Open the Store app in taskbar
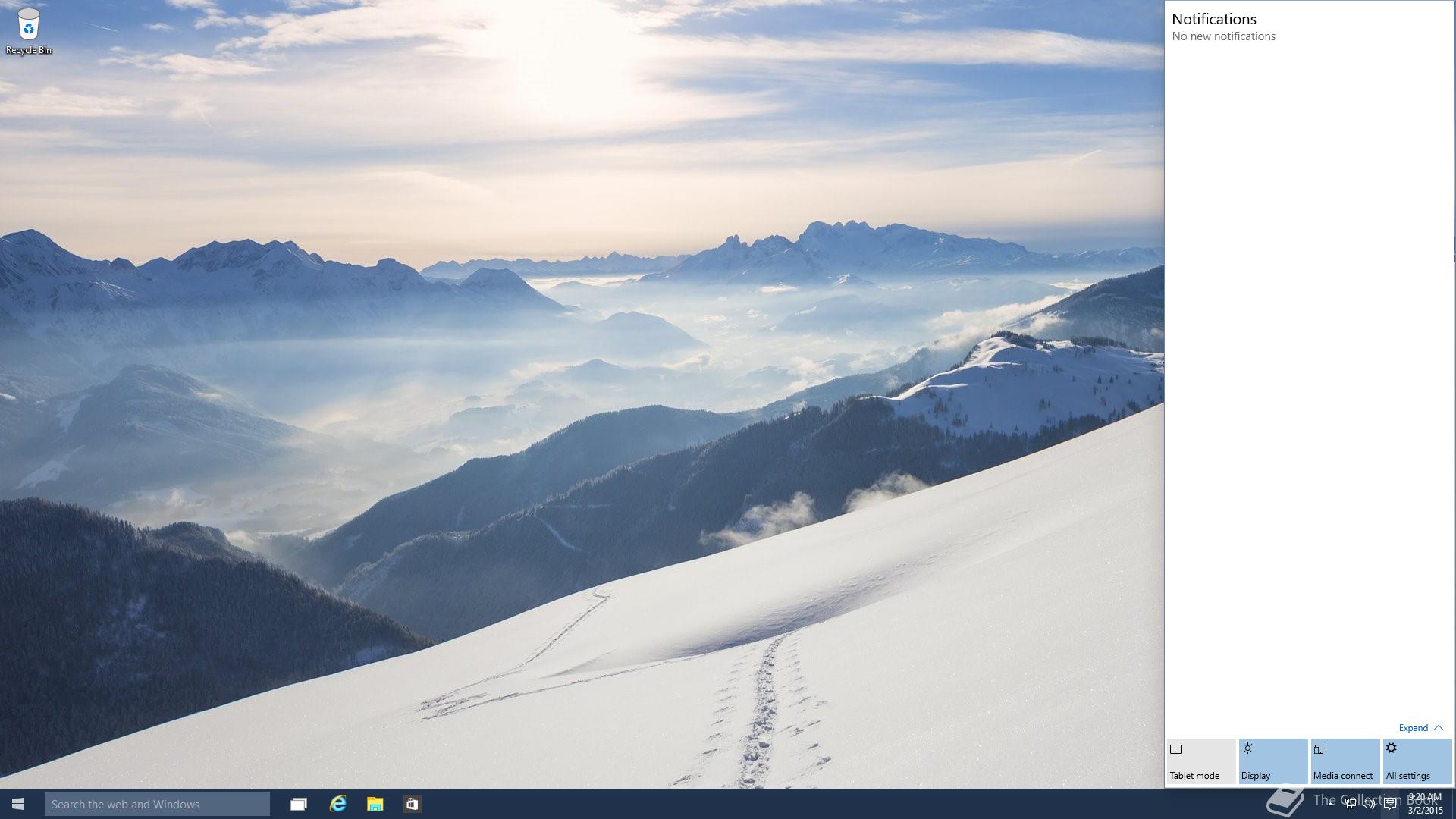1456x819 pixels. coord(412,804)
